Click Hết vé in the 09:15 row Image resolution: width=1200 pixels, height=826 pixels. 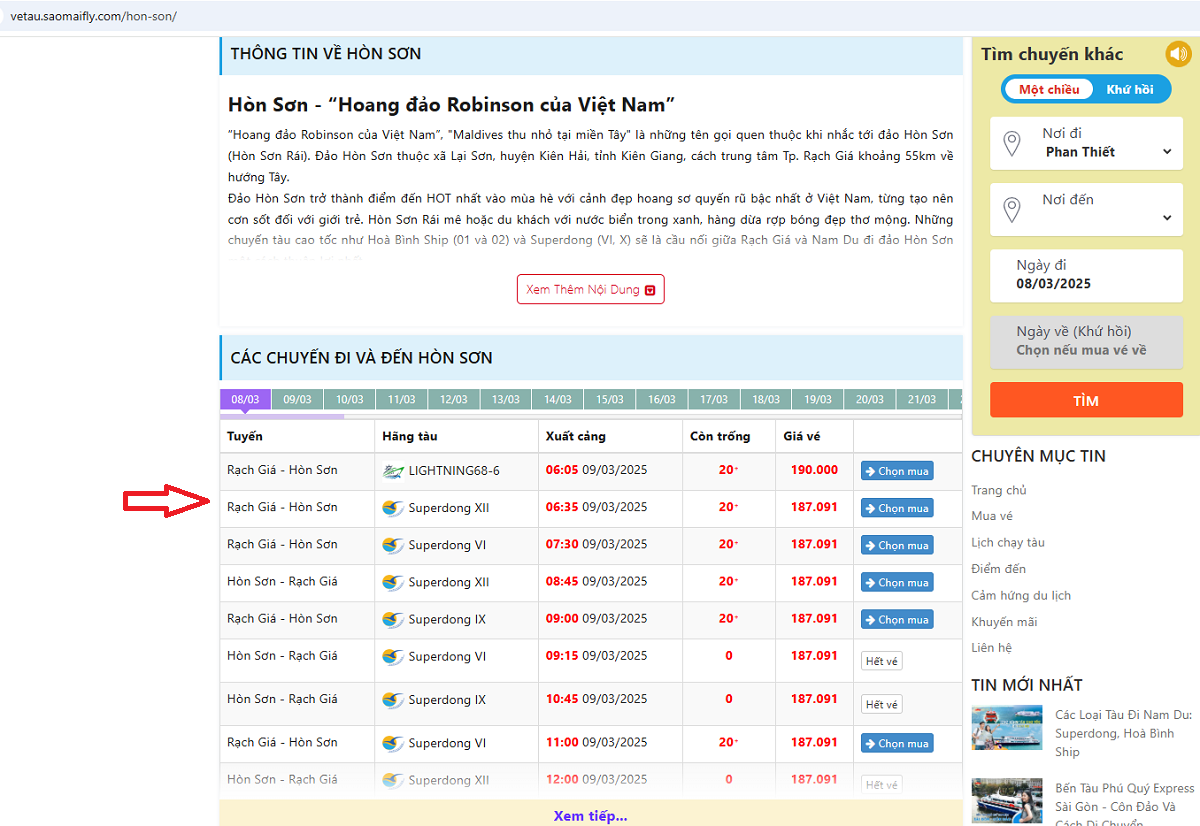[881, 661]
